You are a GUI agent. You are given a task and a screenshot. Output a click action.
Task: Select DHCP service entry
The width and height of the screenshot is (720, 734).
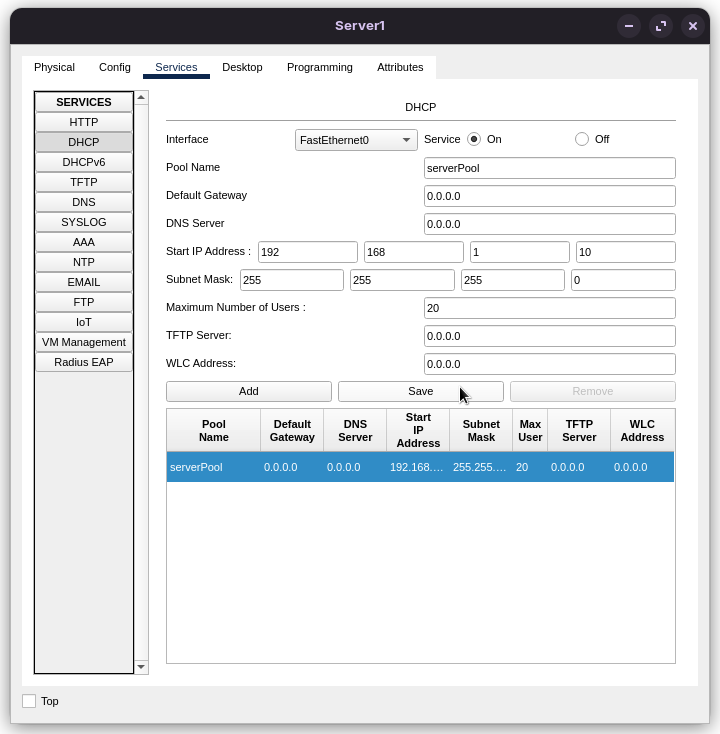84,142
